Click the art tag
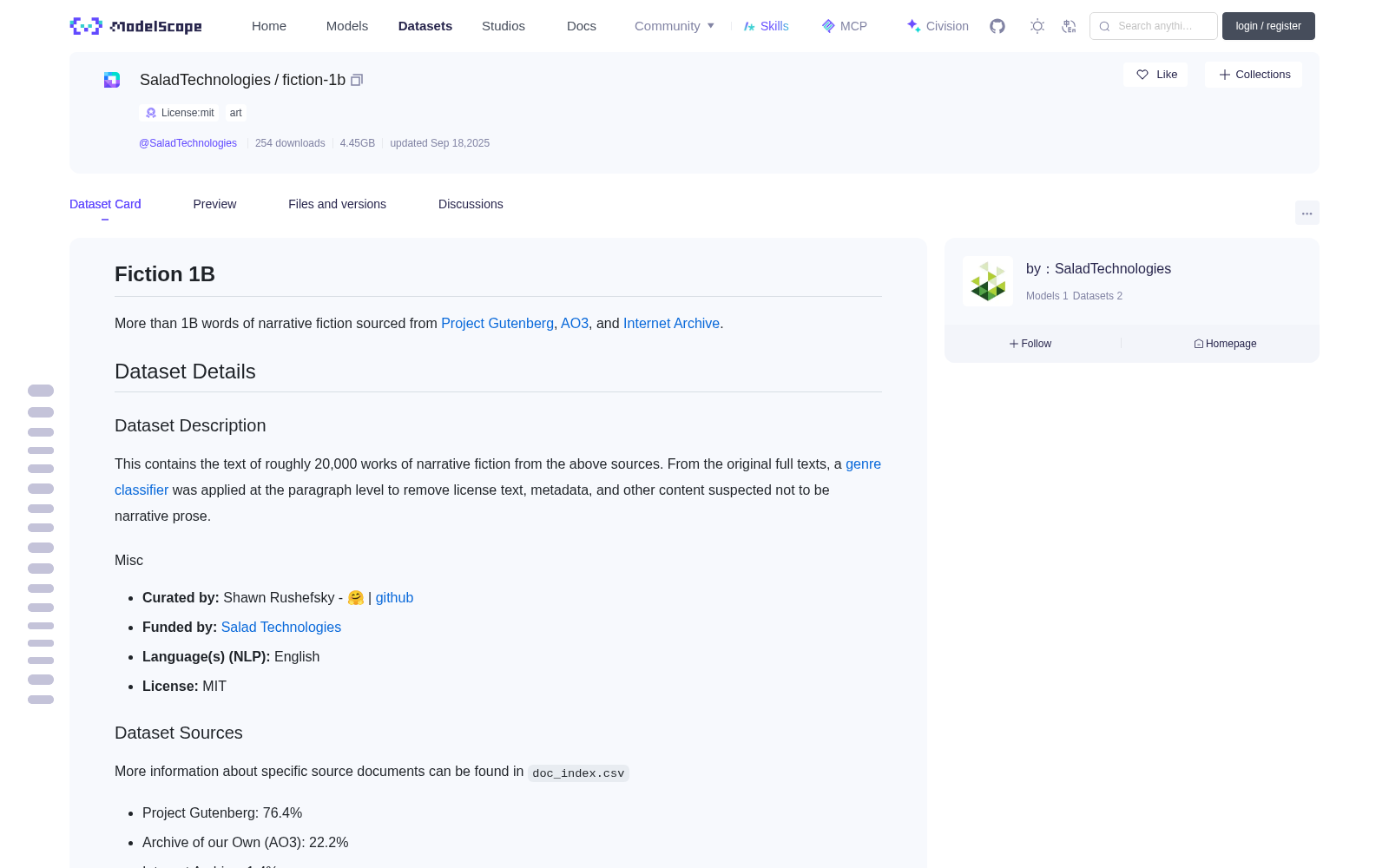Image resolution: width=1389 pixels, height=868 pixels. 236,113
